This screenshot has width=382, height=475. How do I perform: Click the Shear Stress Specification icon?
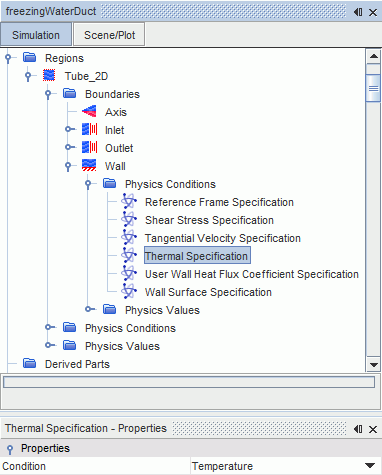(x=129, y=219)
